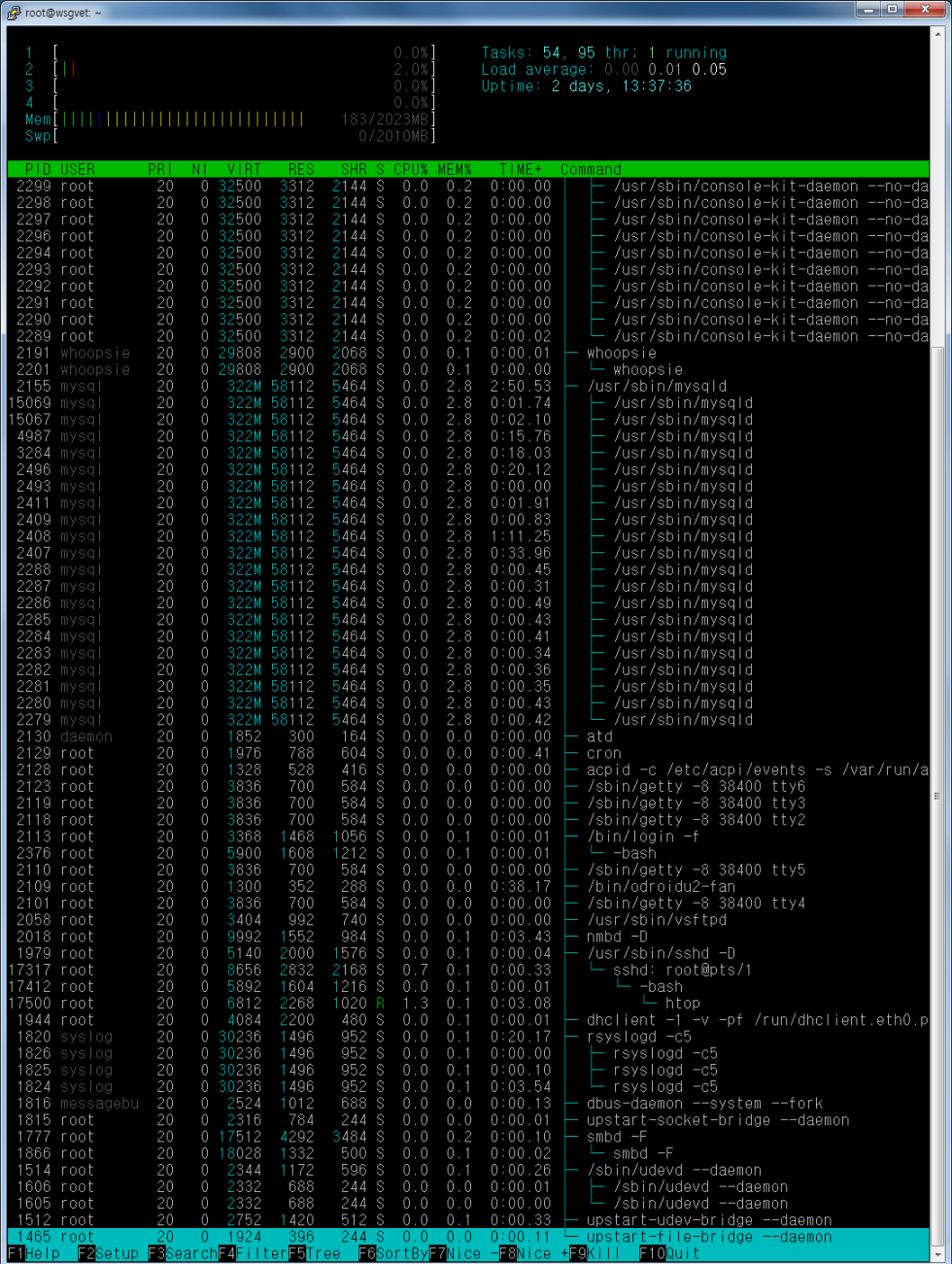Click F9 Kill in function bar
The width and height of the screenshot is (952, 1264).
(x=594, y=1253)
